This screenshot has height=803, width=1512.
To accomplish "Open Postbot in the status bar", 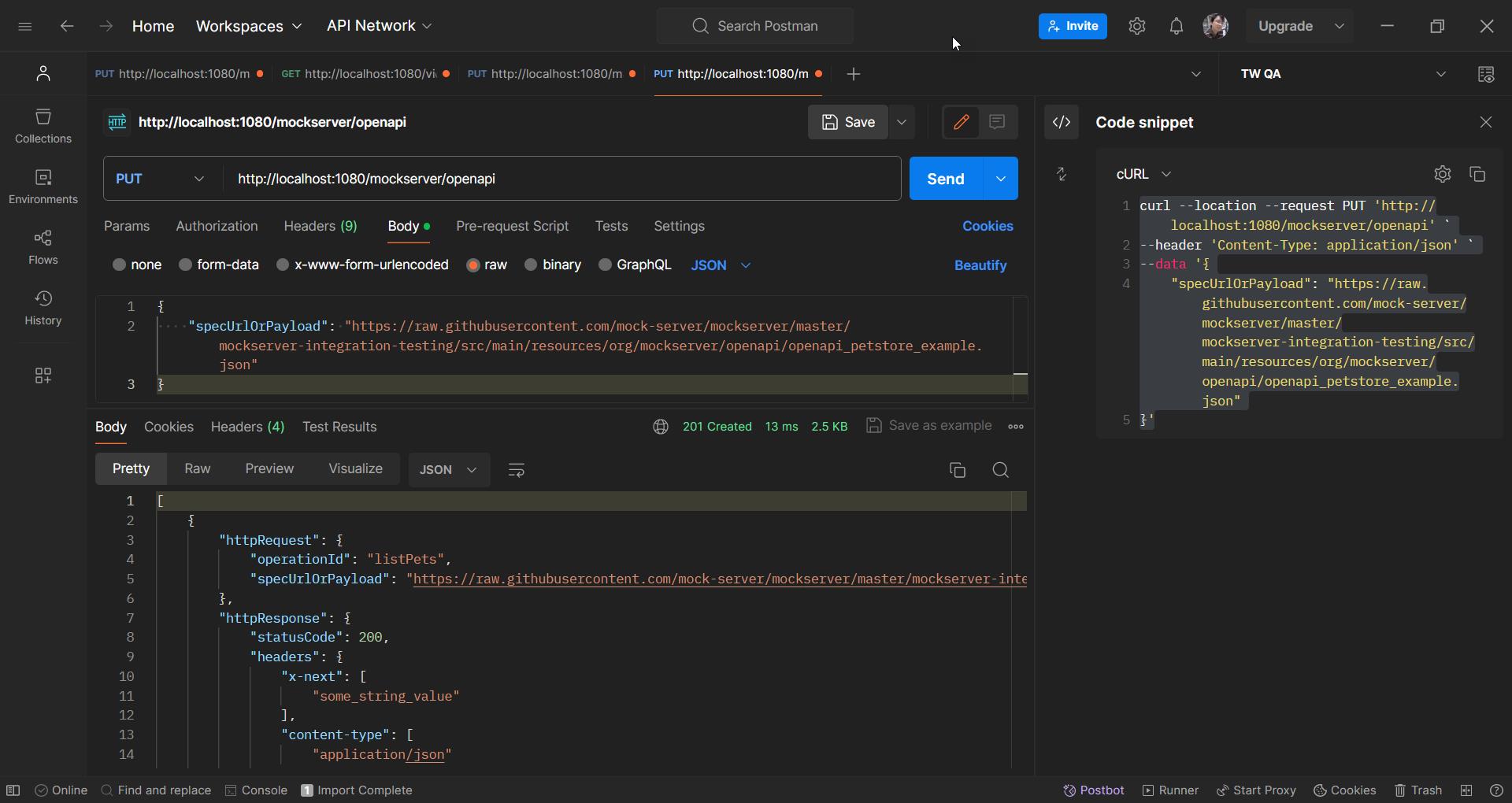I will point(1094,790).
